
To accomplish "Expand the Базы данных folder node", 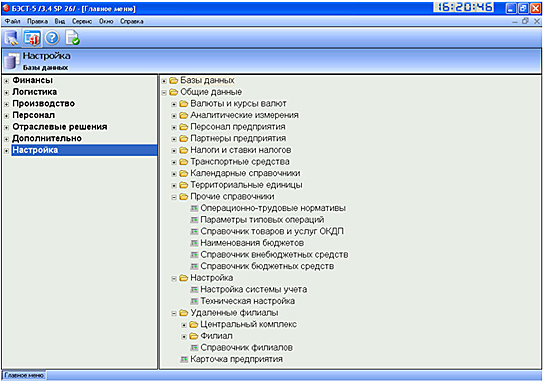I will 164,81.
